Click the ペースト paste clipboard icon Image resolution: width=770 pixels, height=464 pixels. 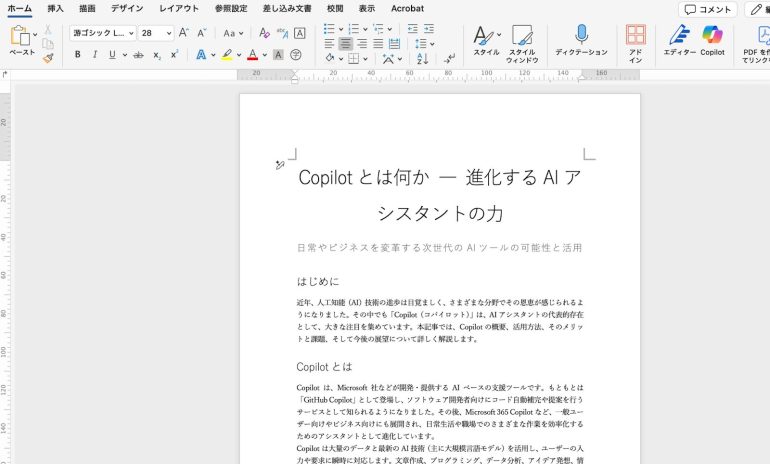[x=20, y=35]
